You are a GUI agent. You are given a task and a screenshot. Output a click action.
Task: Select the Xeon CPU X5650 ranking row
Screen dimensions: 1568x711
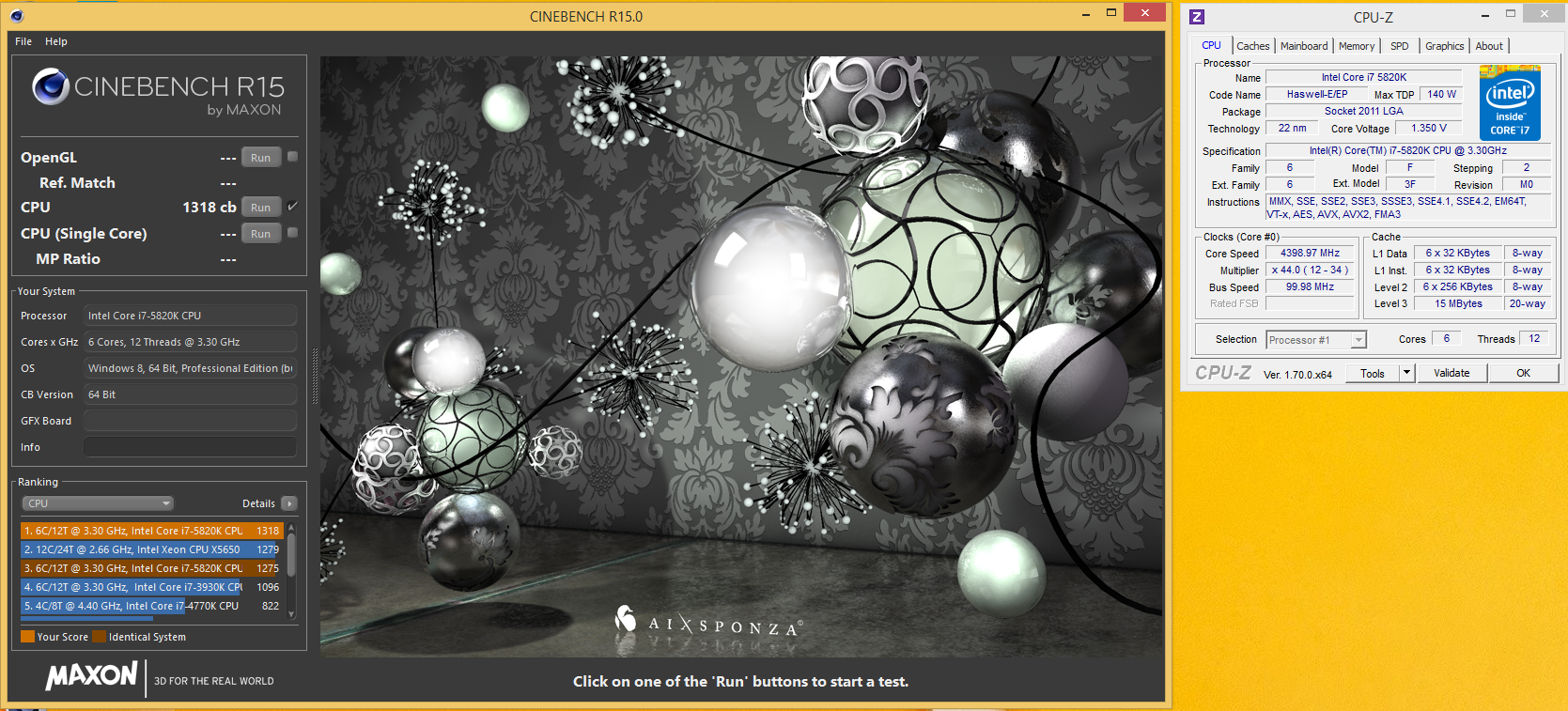click(152, 549)
